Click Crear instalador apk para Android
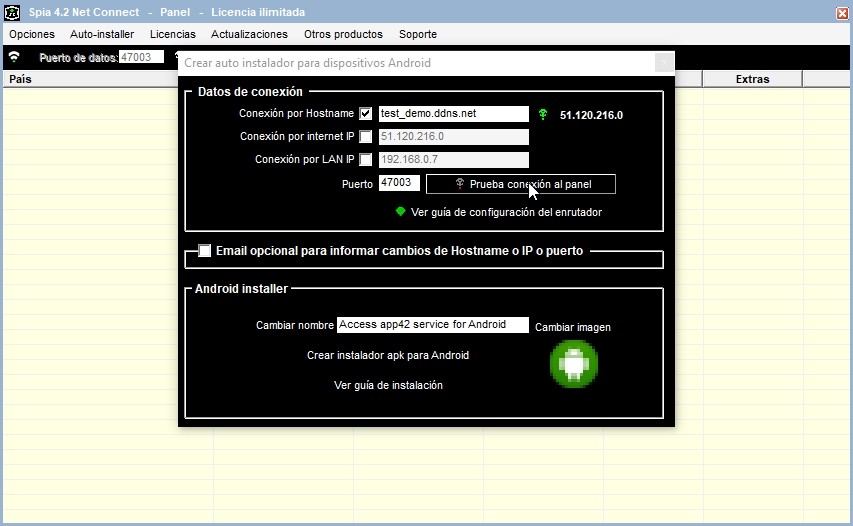Screen dimensions: 853x526 388,355
